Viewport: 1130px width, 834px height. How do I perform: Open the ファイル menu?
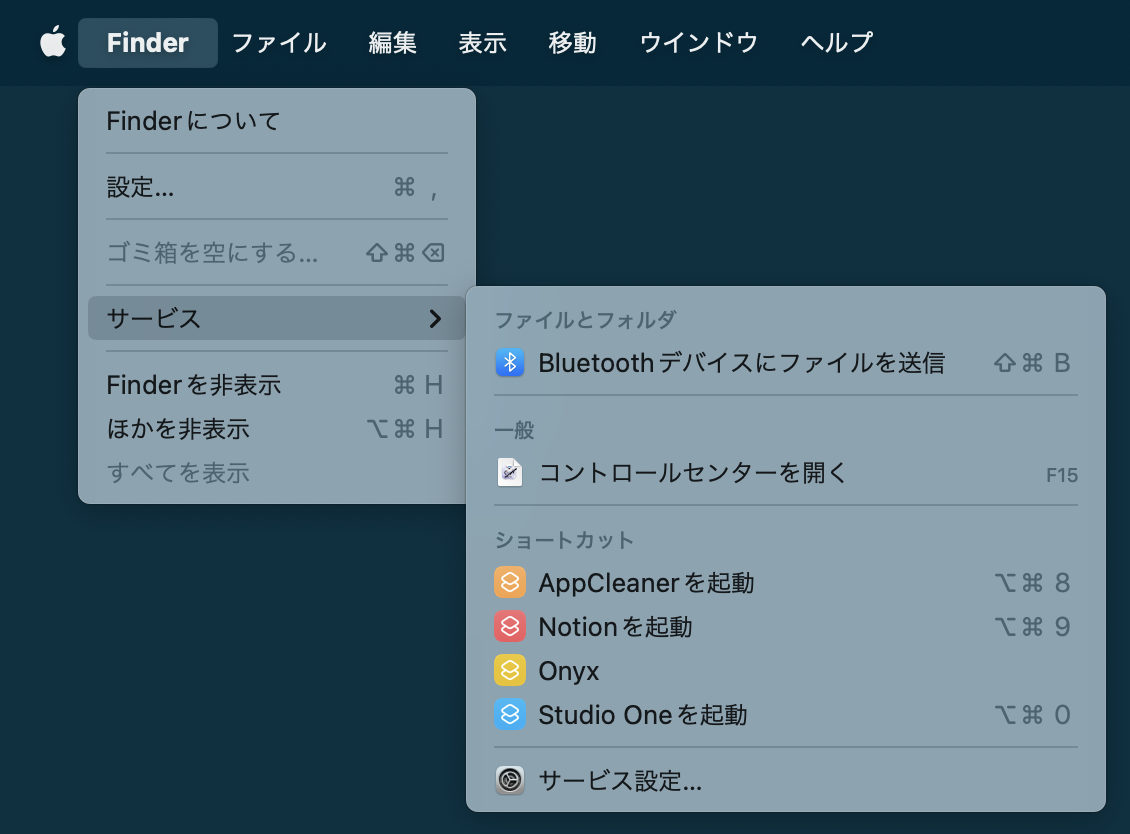coord(279,43)
